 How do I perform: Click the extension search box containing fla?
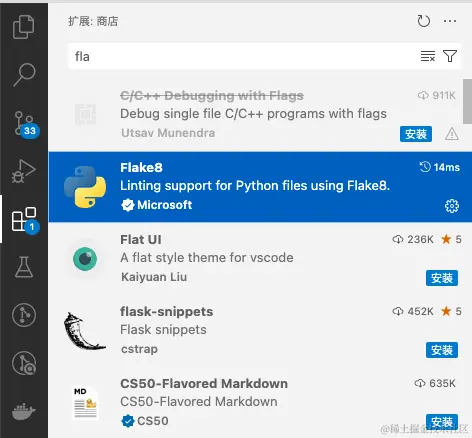(243, 56)
